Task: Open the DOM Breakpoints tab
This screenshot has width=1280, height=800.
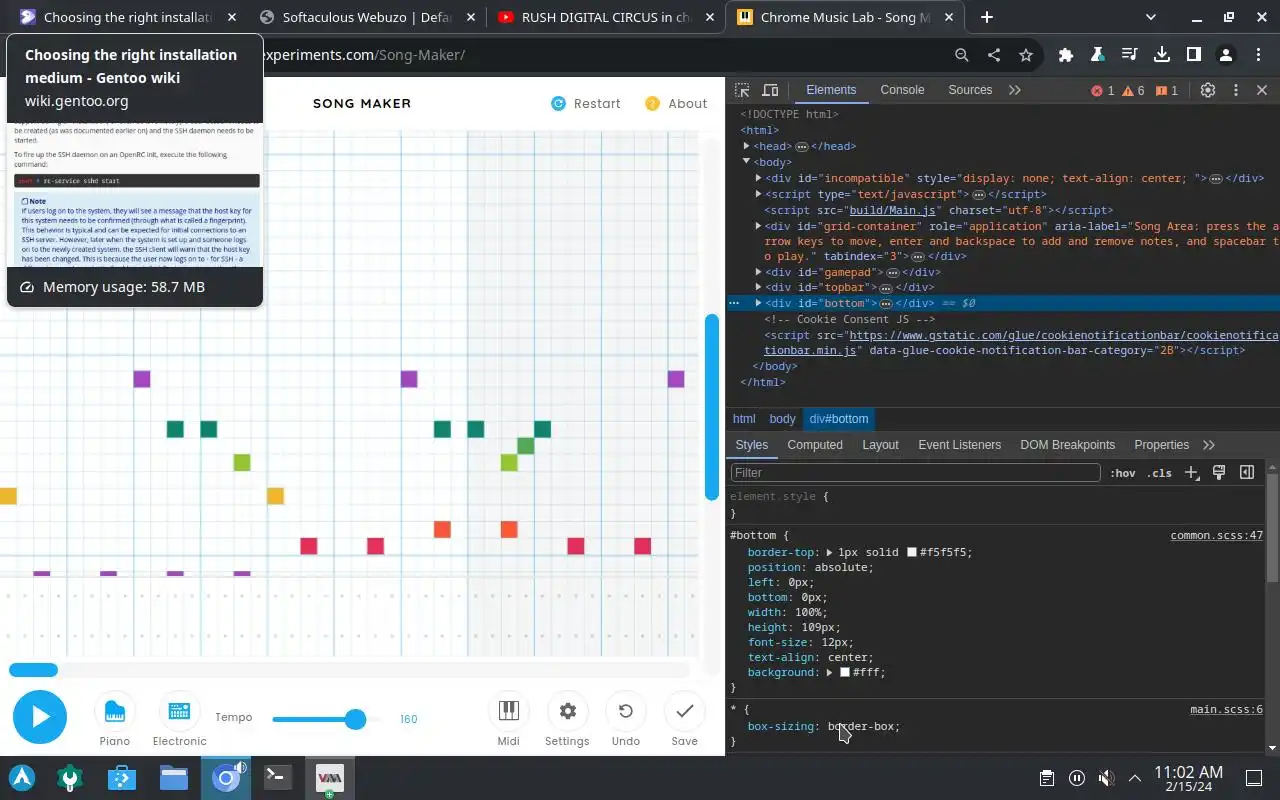Action: pos(1067,445)
